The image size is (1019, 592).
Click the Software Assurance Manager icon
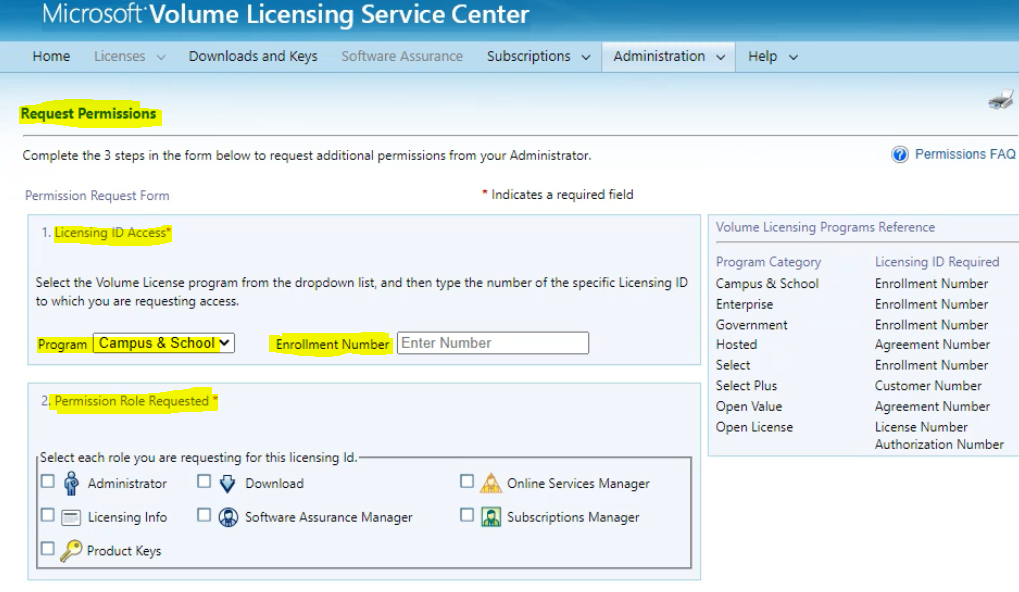click(x=228, y=517)
